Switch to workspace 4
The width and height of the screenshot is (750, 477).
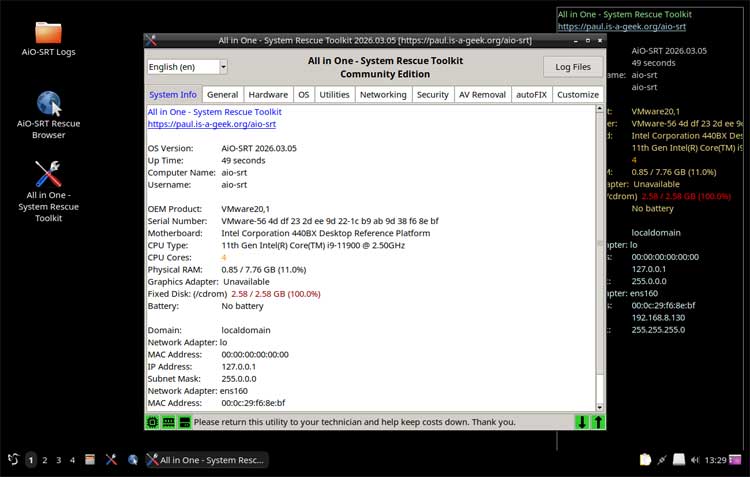[72, 460]
